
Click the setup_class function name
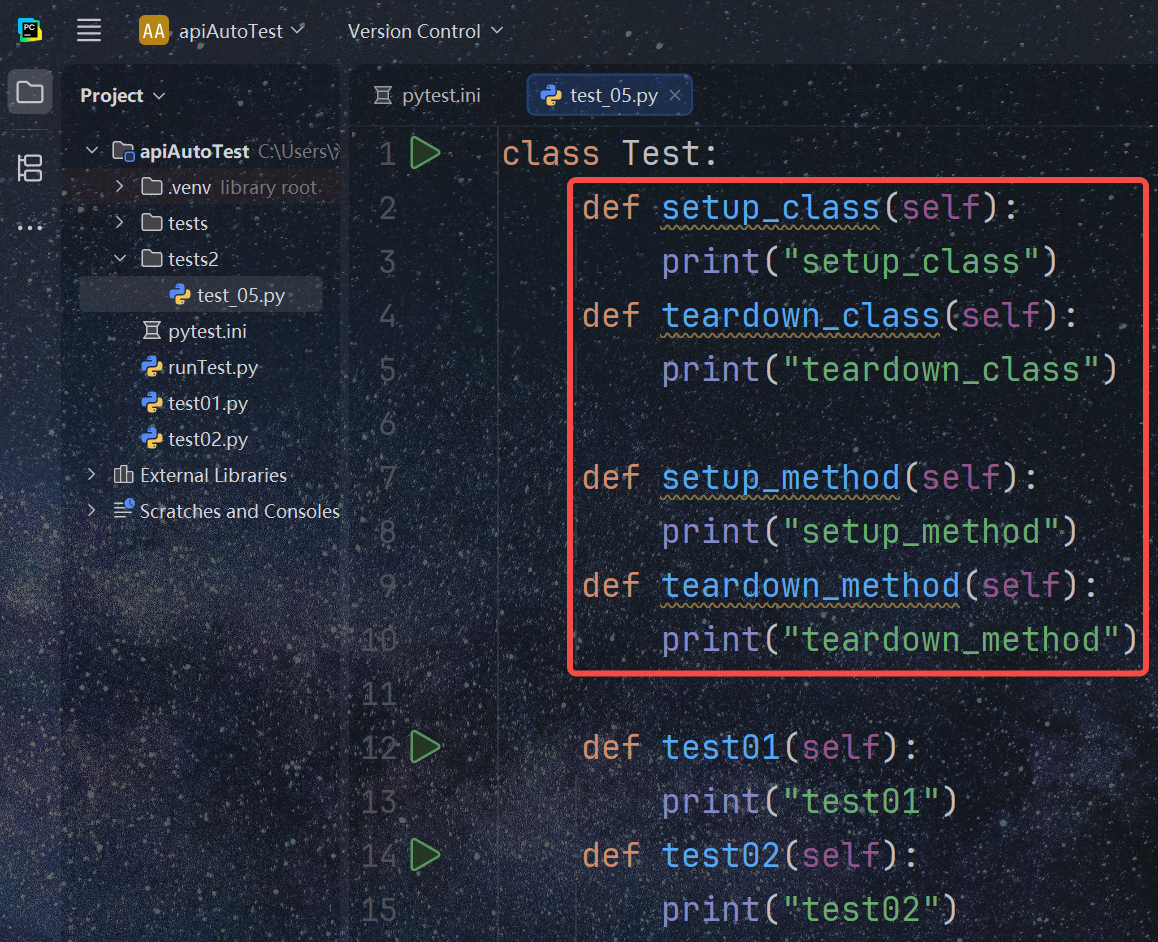[770, 208]
